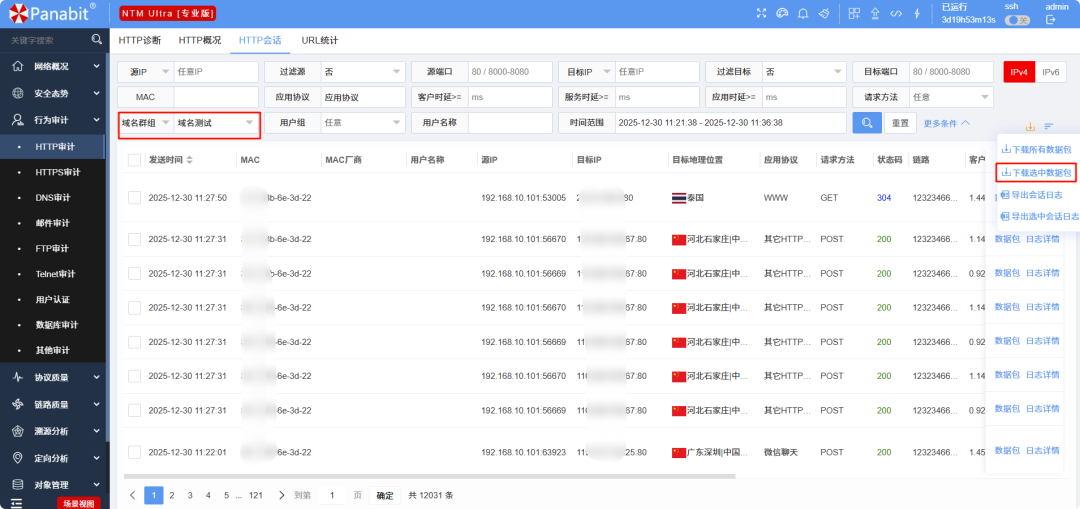This screenshot has height=509, width=1080.
Task: Open the 域名测试 domain group dropdown
Action: [216, 123]
